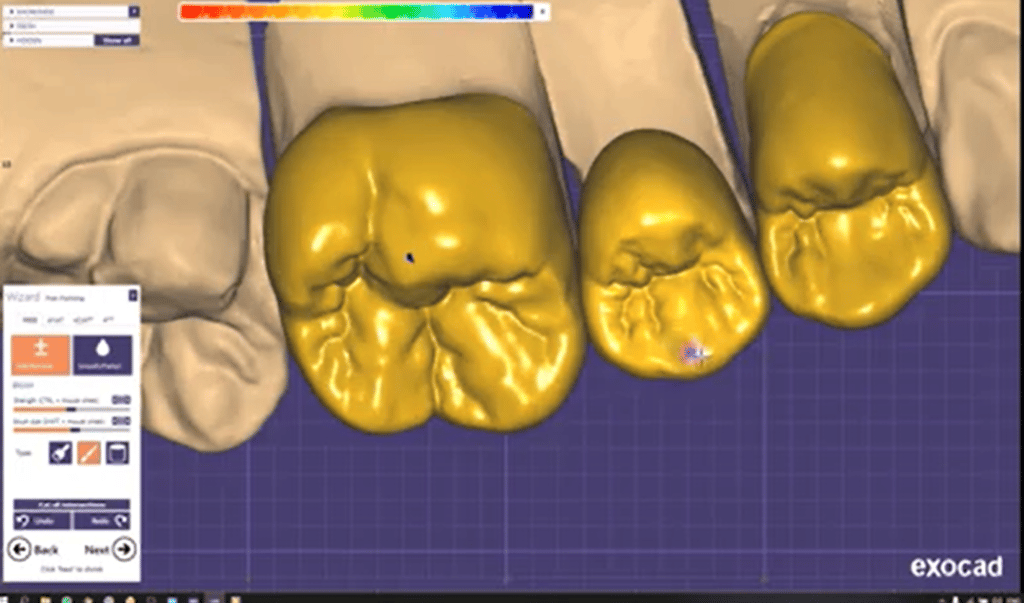The height and width of the screenshot is (603, 1024).
Task: Toggle the brush size lock switch
Action: click(x=121, y=422)
